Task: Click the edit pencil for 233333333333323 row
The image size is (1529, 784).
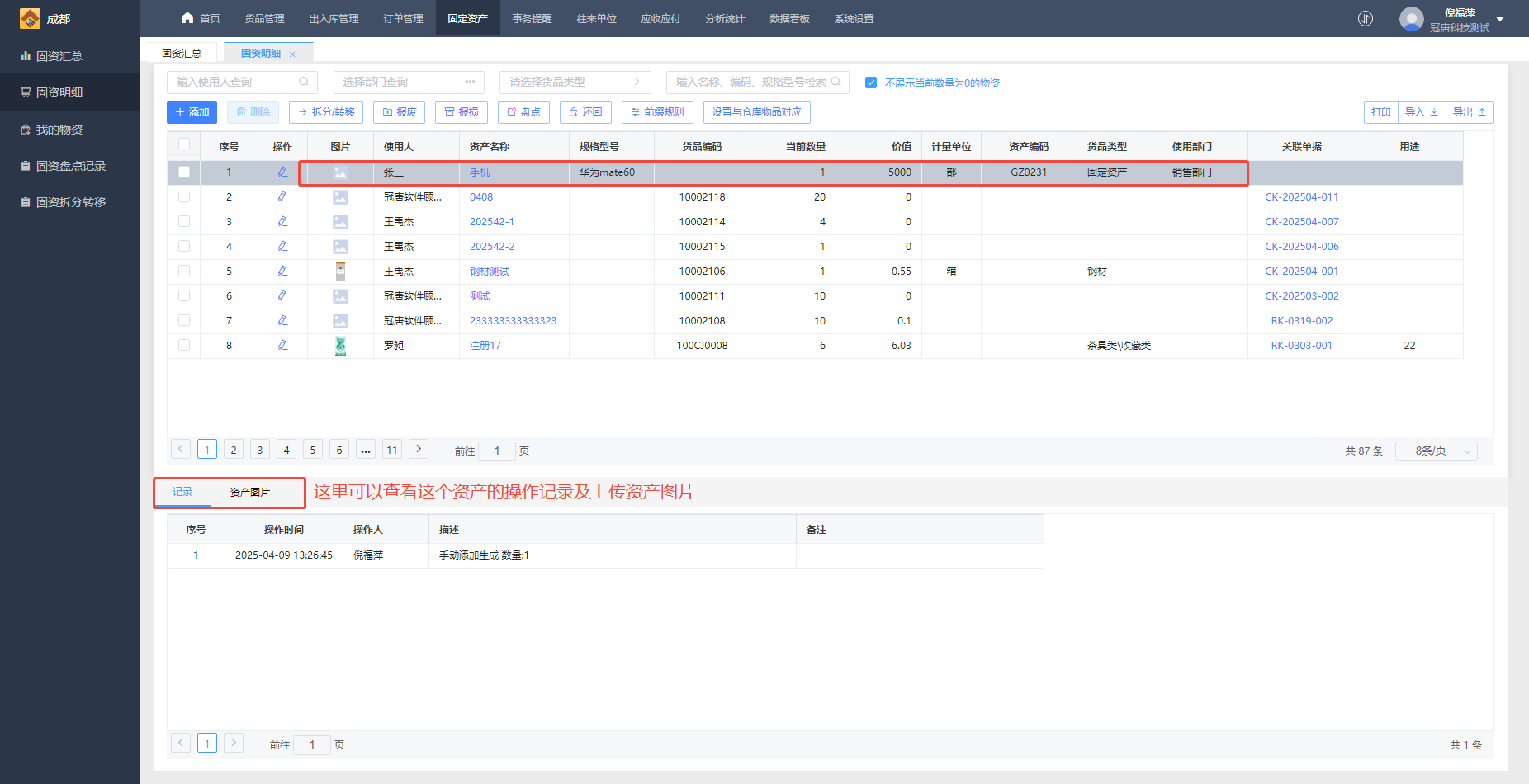Action: 282,320
